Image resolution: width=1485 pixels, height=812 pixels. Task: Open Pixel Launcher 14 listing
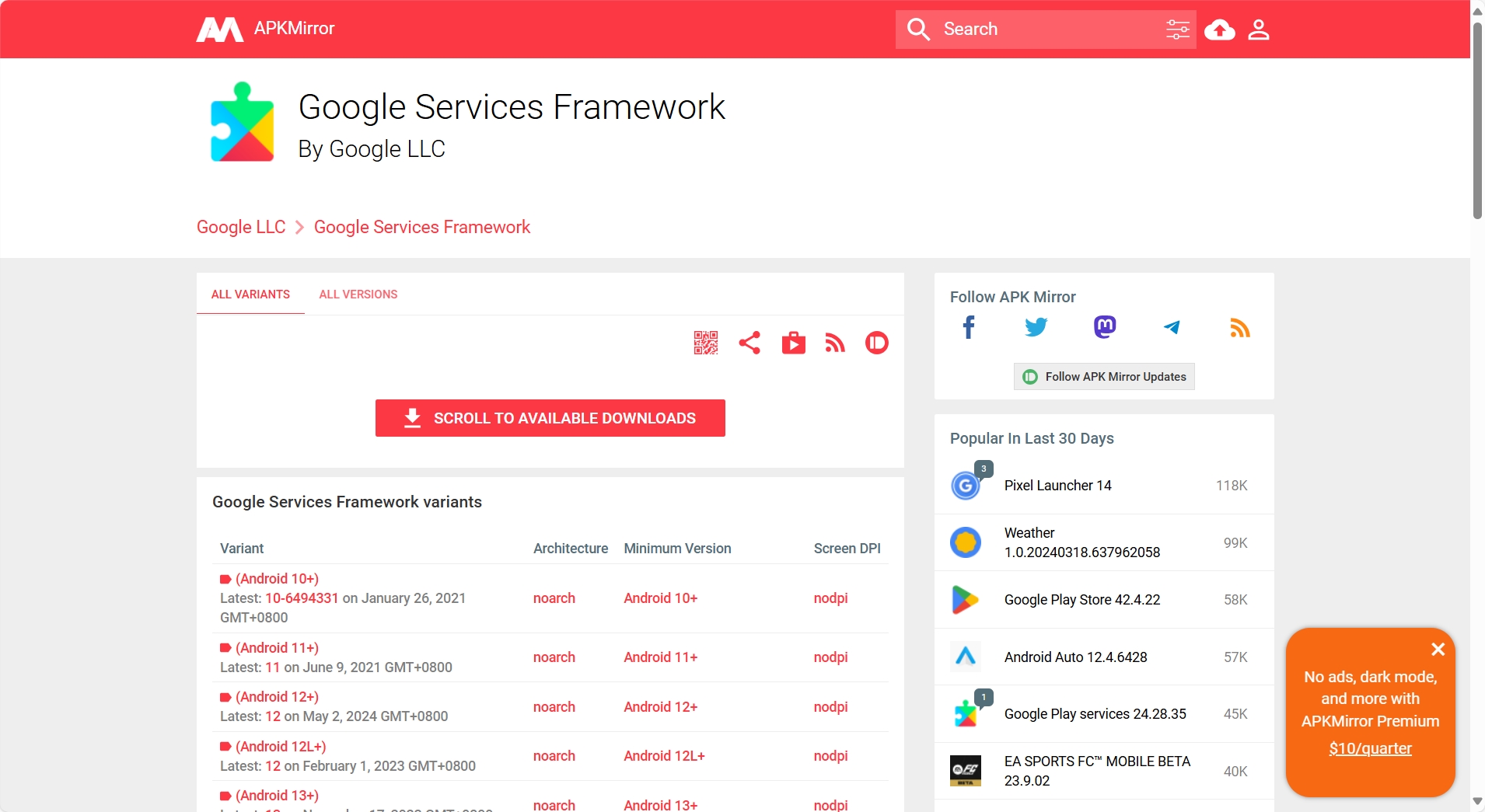[x=1057, y=486]
